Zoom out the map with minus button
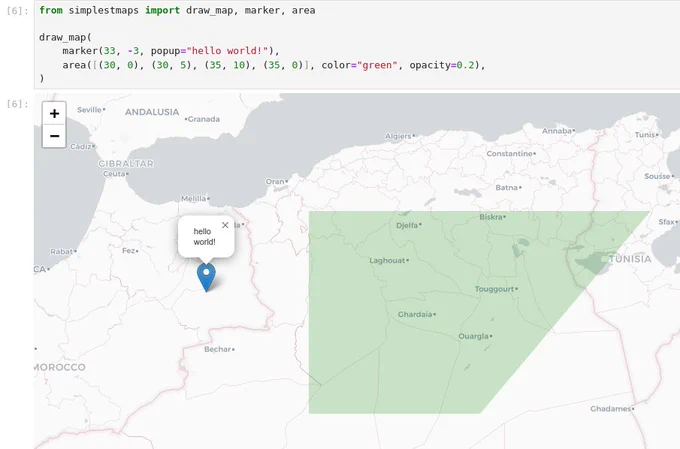Viewport: 680px width, 449px height. tap(54, 136)
